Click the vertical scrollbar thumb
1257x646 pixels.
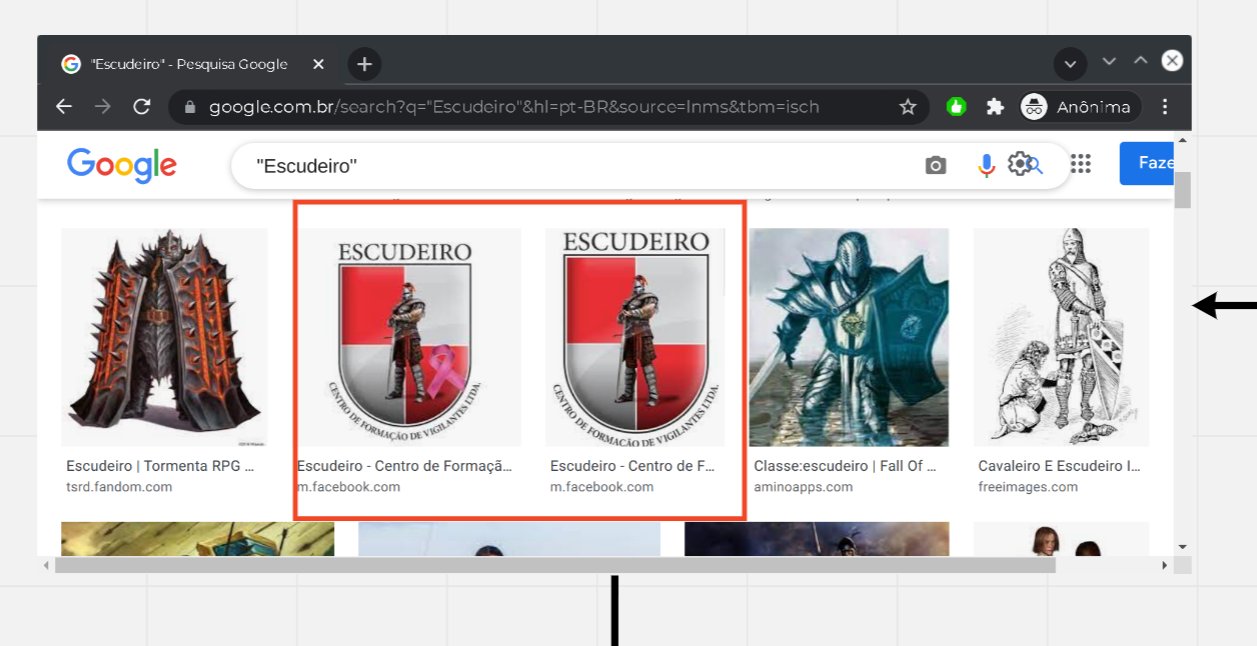[1183, 189]
